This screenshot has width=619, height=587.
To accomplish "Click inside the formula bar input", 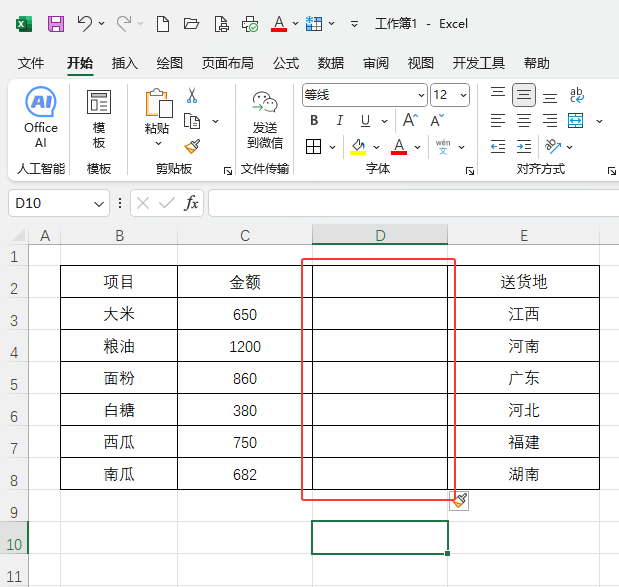I will [413, 203].
